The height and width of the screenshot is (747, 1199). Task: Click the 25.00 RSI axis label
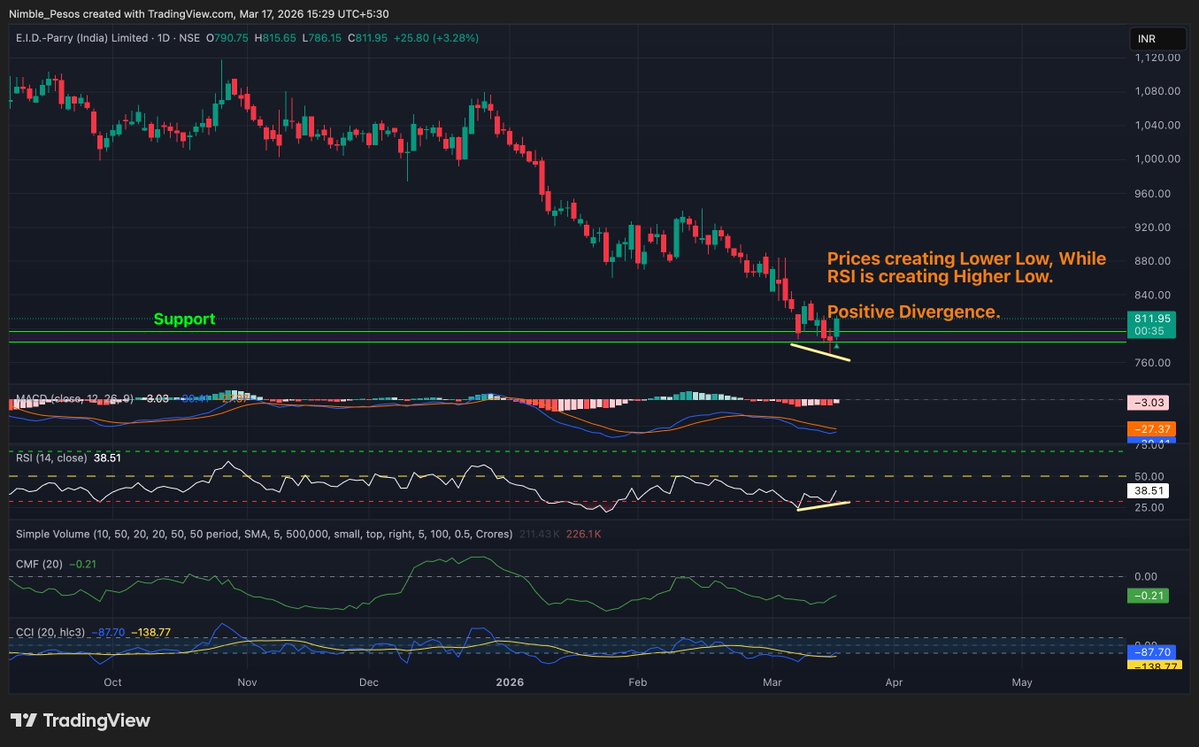[1149, 508]
